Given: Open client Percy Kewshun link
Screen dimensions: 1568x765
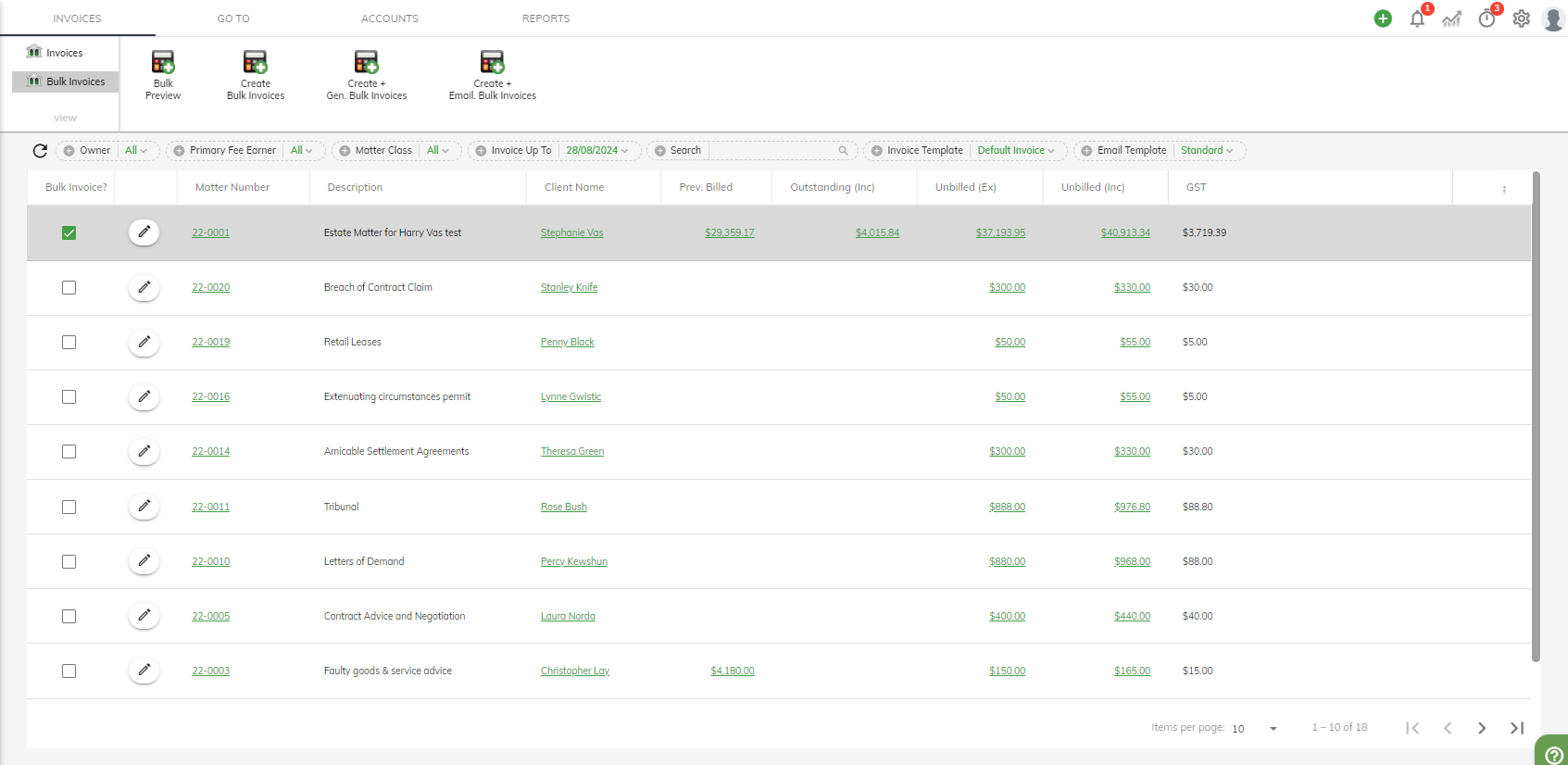Looking at the screenshot, I should tap(574, 561).
